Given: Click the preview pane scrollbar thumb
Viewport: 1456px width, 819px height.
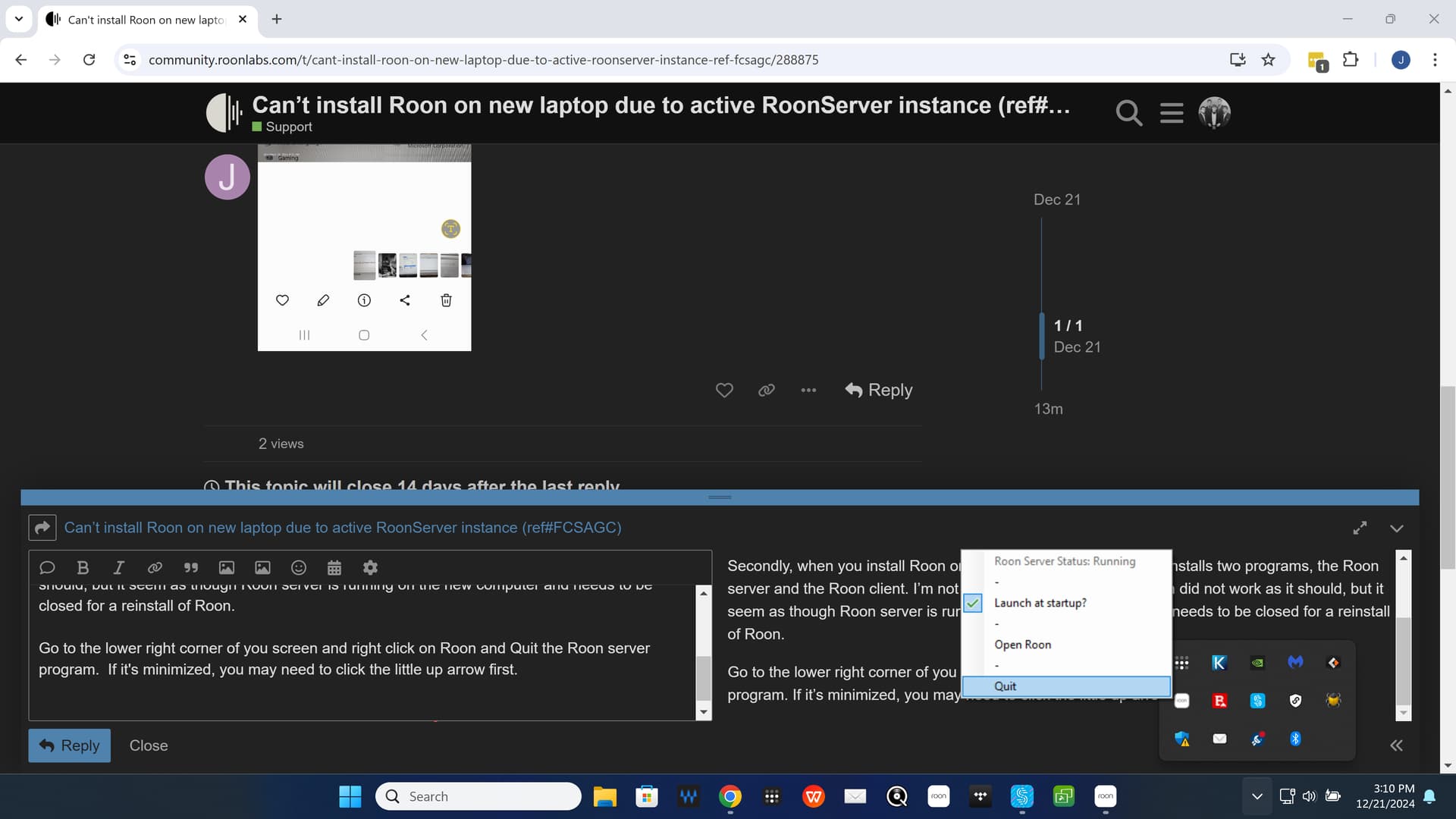Looking at the screenshot, I should [1403, 661].
